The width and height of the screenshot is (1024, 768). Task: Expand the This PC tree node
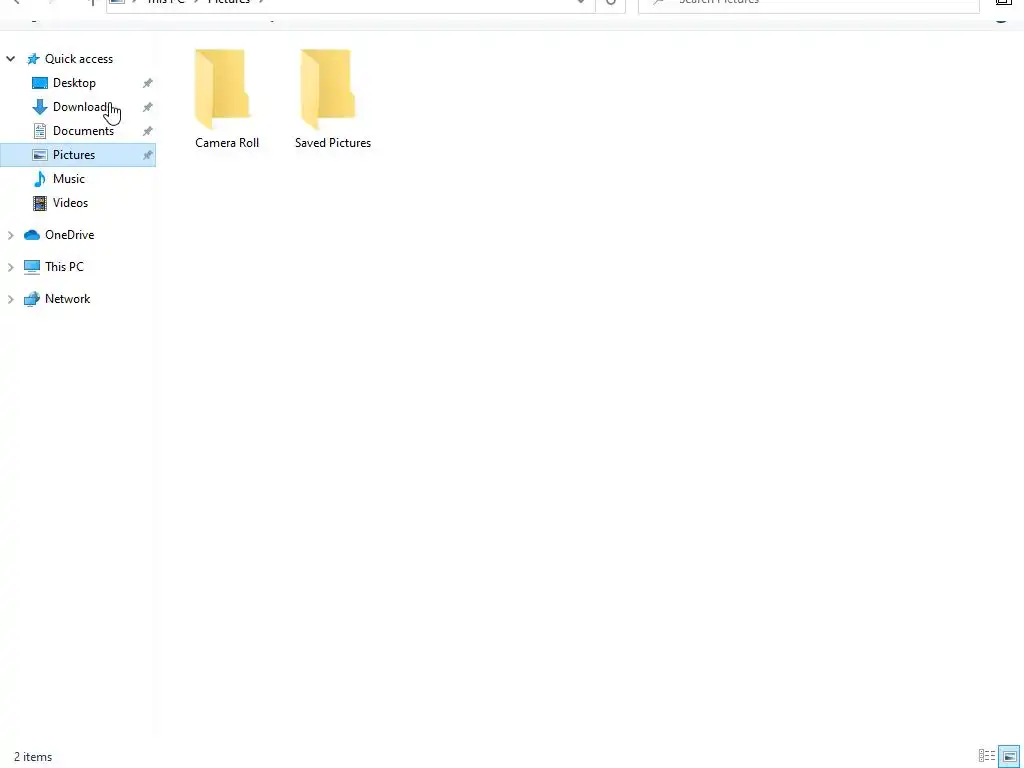click(10, 267)
